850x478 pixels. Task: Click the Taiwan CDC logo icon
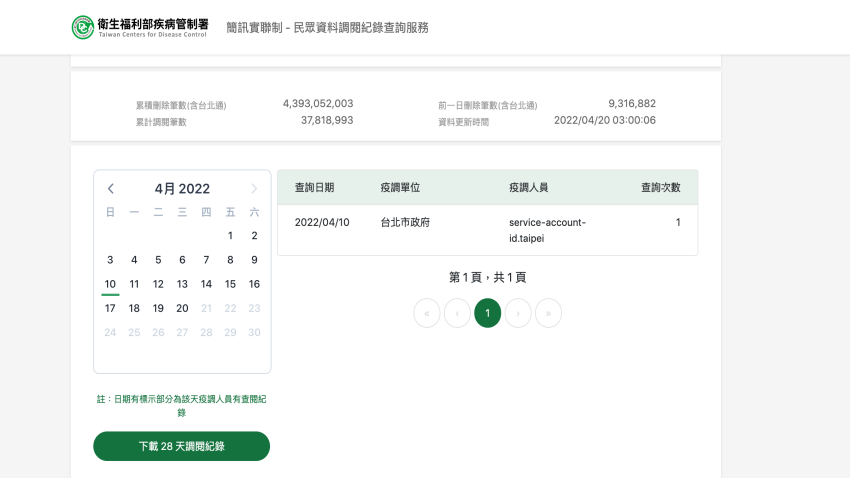point(83,27)
